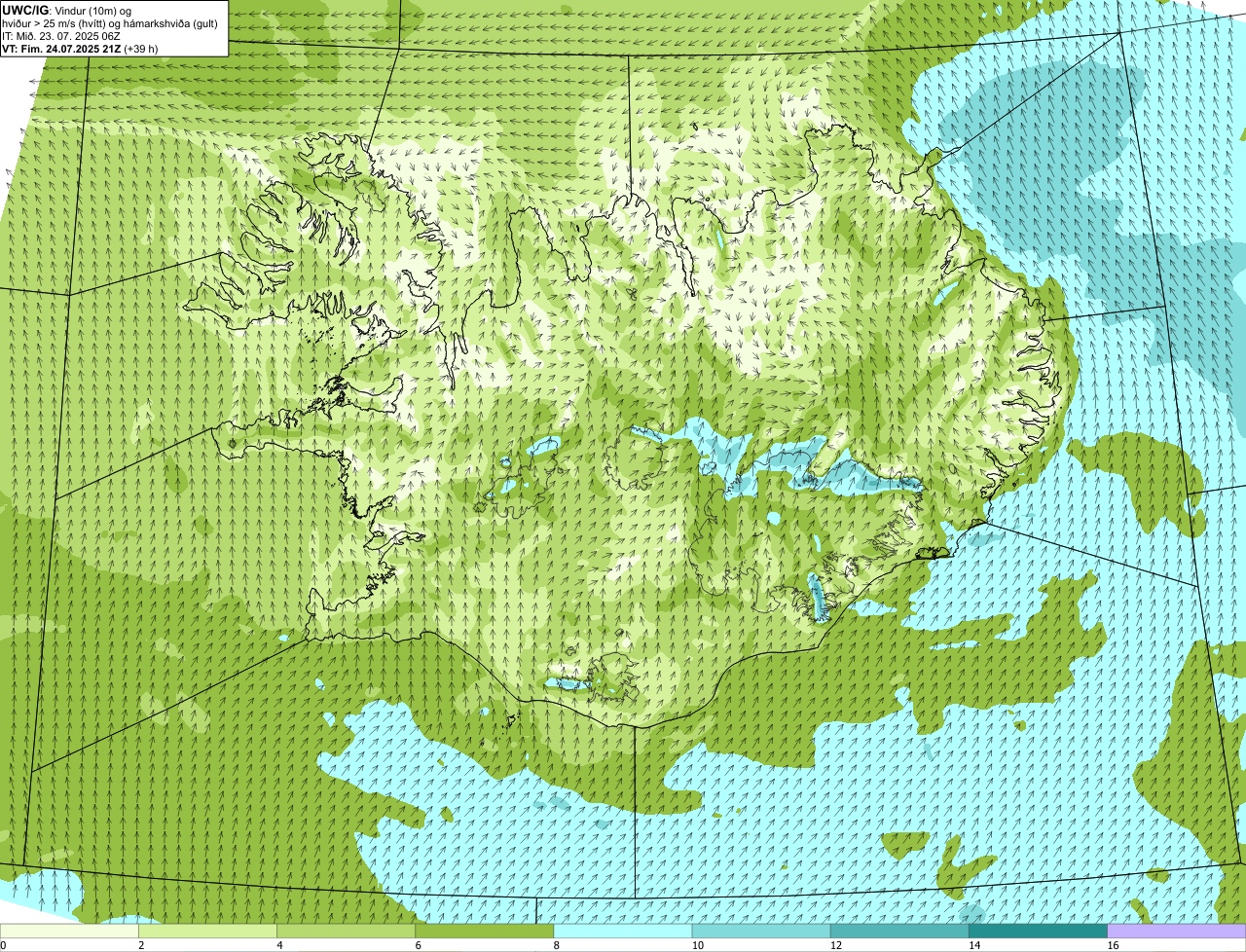
Task: Click the pale yellow 0–2 m/s legend swatch
Action: tap(69, 931)
